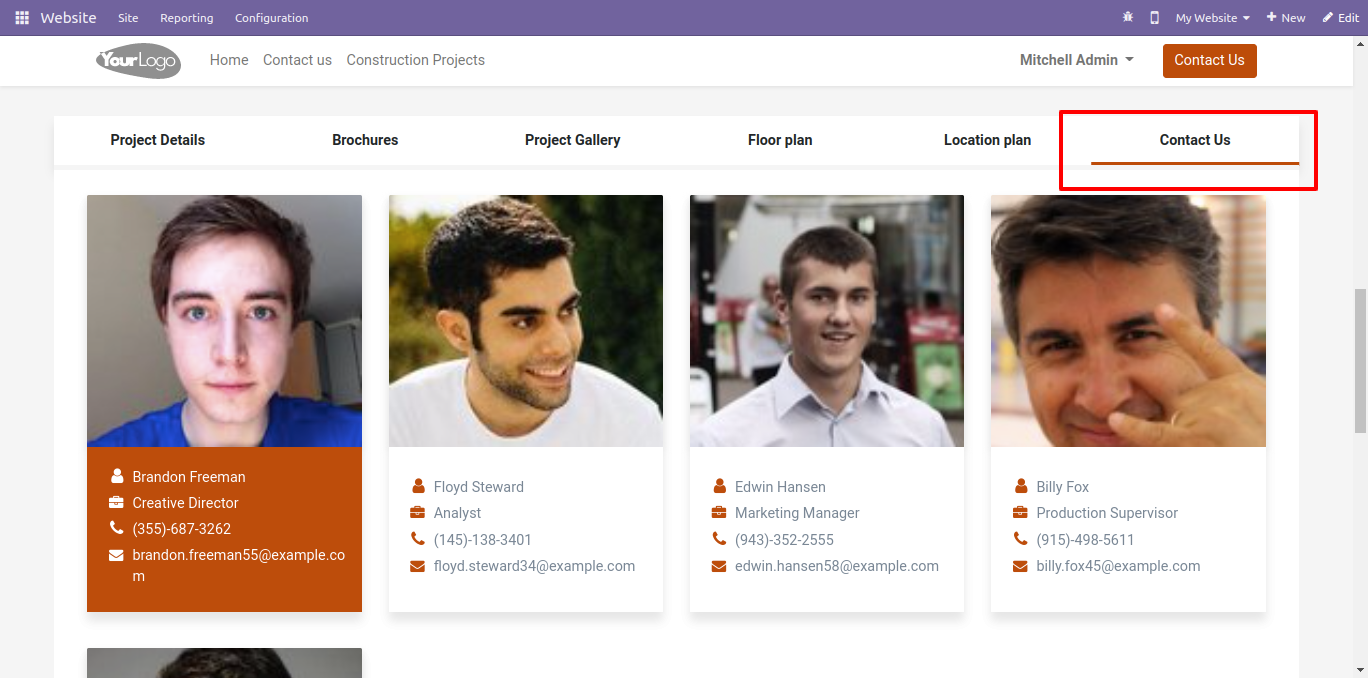Click envelope icon beside edwin.hansen58 email

pyautogui.click(x=719, y=566)
